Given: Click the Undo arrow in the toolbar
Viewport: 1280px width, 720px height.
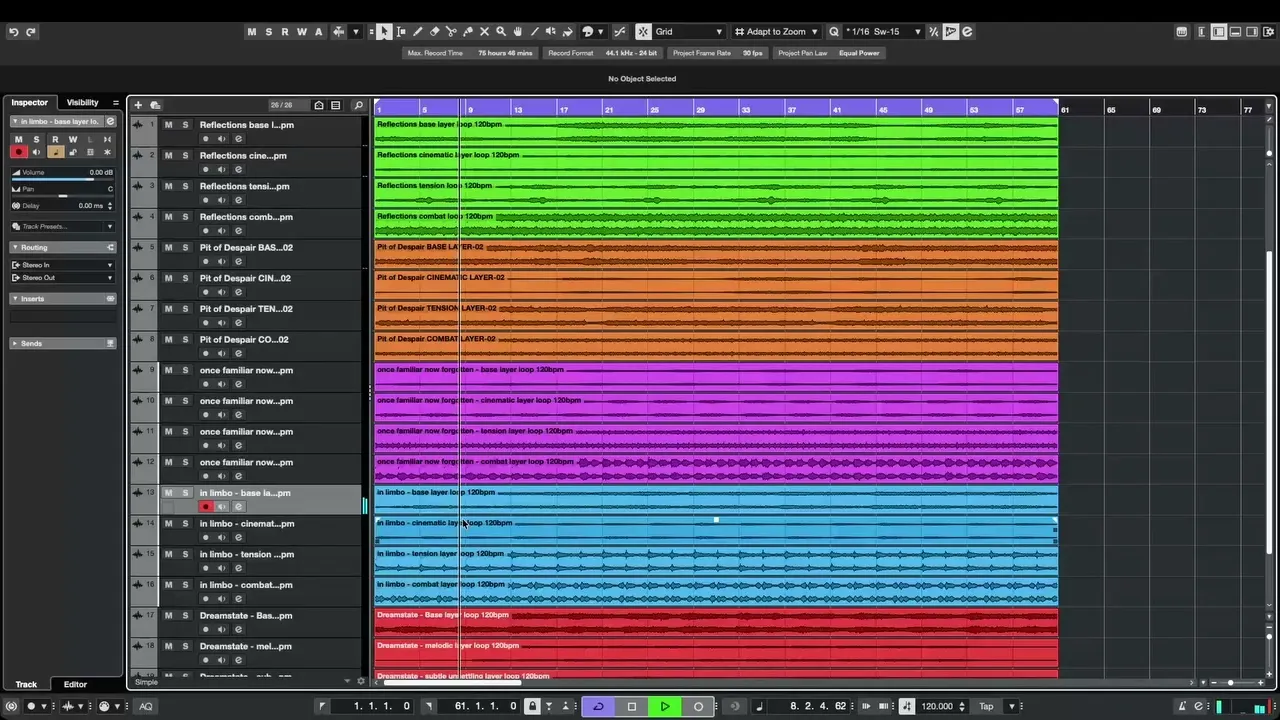Looking at the screenshot, I should coord(13,32).
